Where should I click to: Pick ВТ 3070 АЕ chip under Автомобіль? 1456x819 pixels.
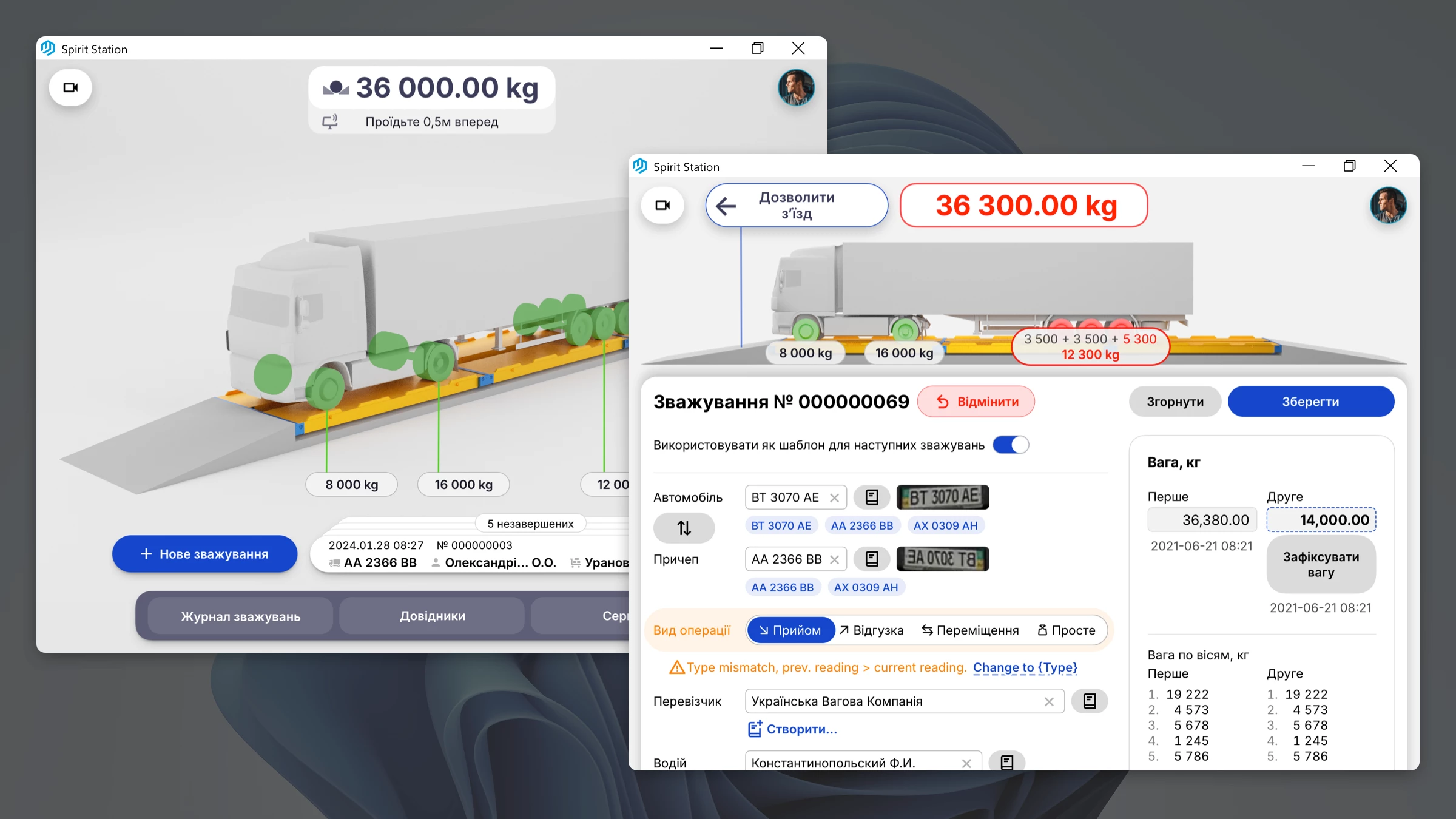(781, 525)
